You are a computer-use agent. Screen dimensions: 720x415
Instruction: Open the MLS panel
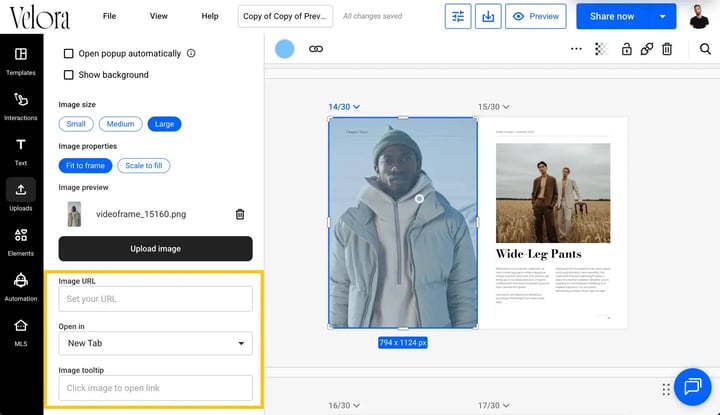[21, 332]
